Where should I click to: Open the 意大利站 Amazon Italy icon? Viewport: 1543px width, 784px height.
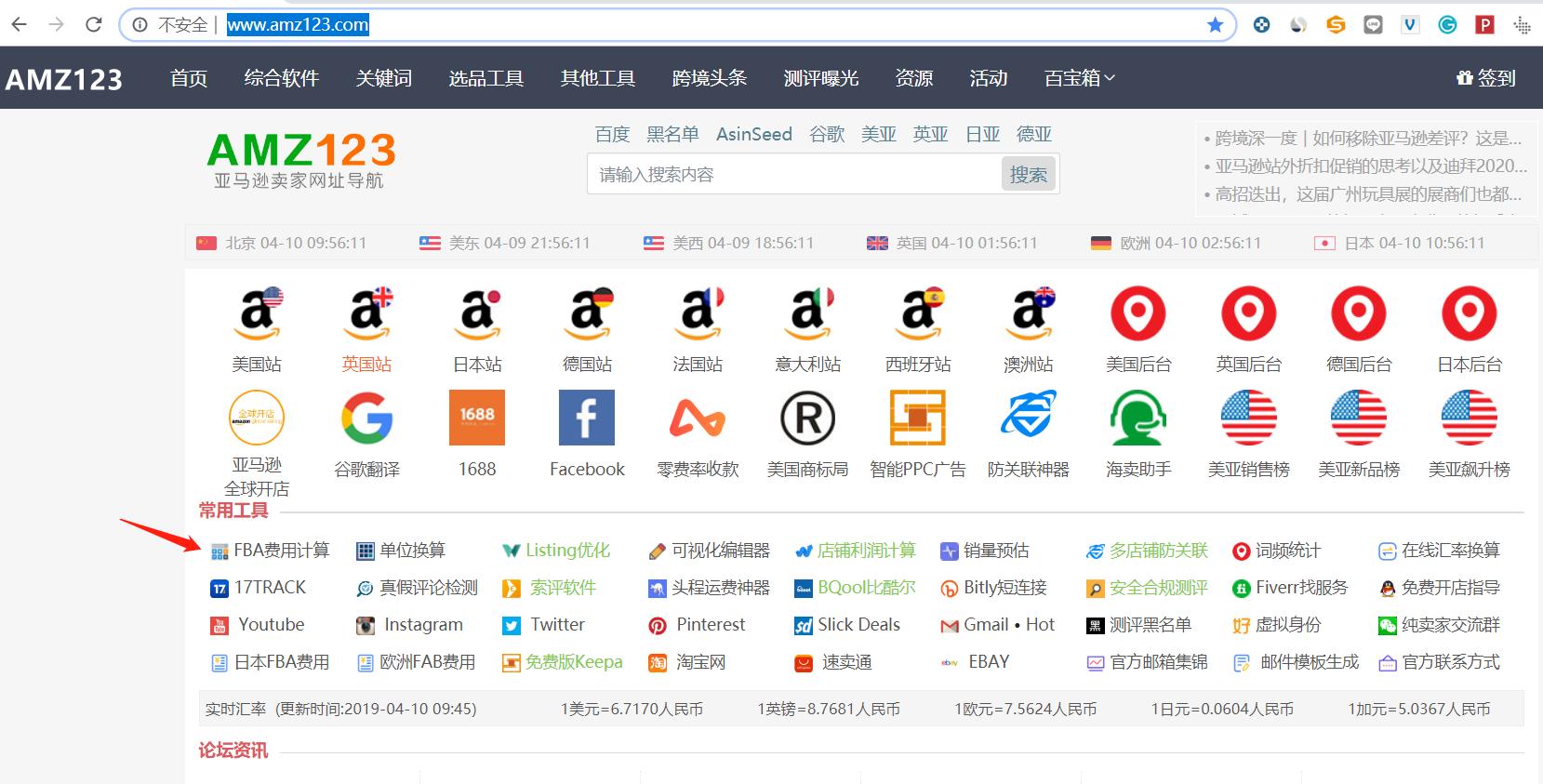(807, 313)
